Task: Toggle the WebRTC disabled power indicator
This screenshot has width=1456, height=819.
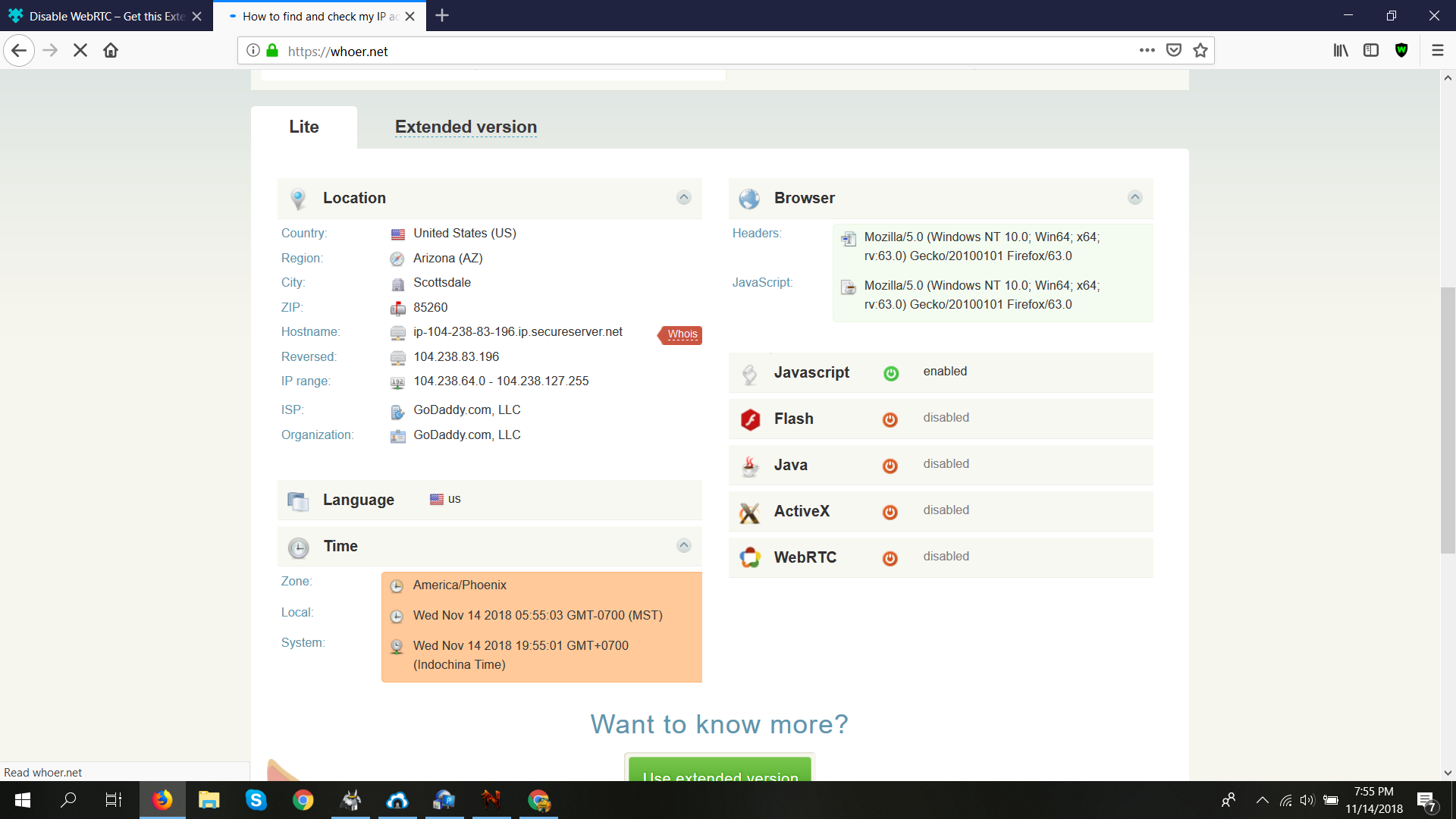Action: (x=890, y=558)
